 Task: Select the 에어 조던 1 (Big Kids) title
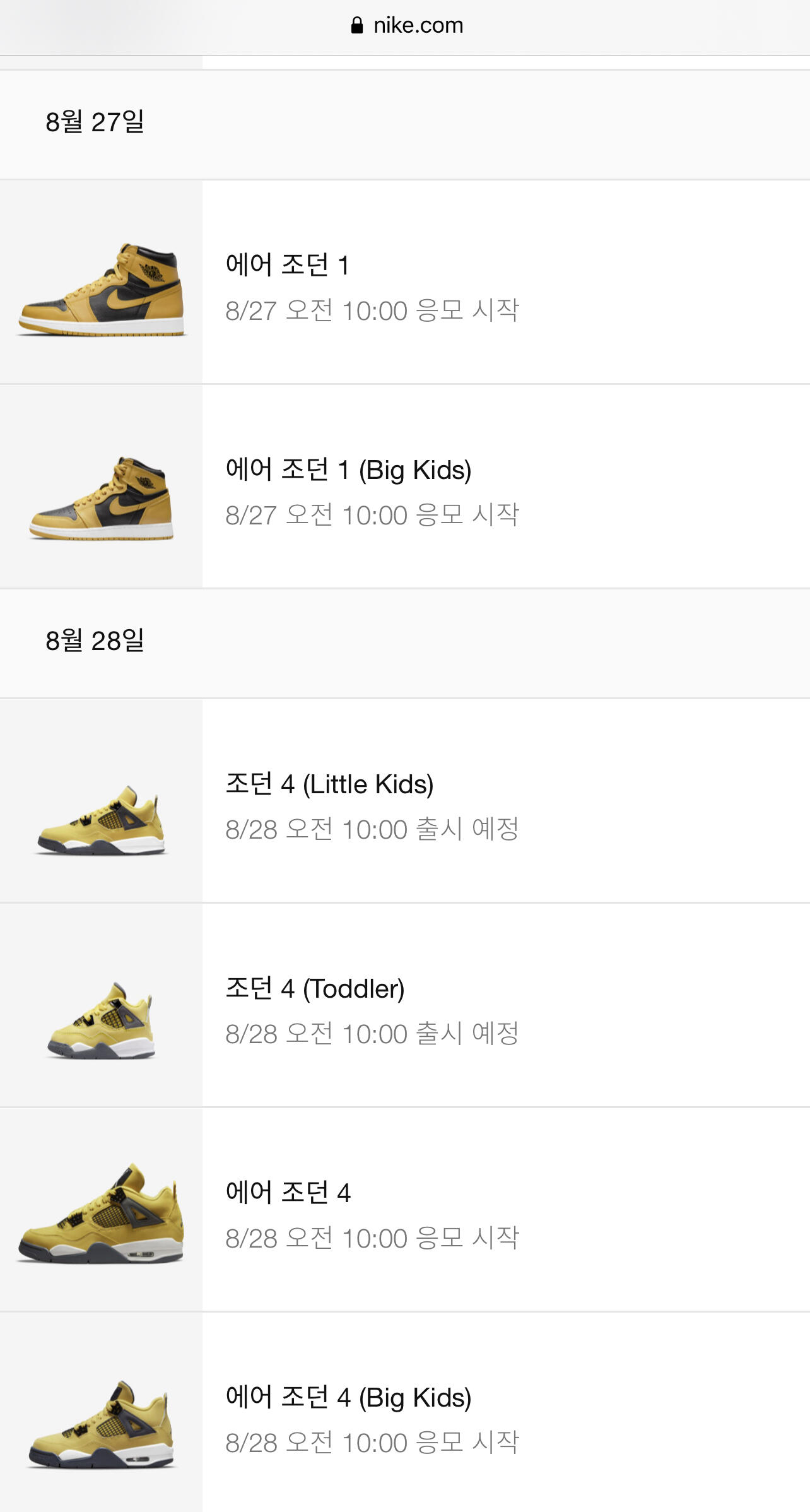349,470
